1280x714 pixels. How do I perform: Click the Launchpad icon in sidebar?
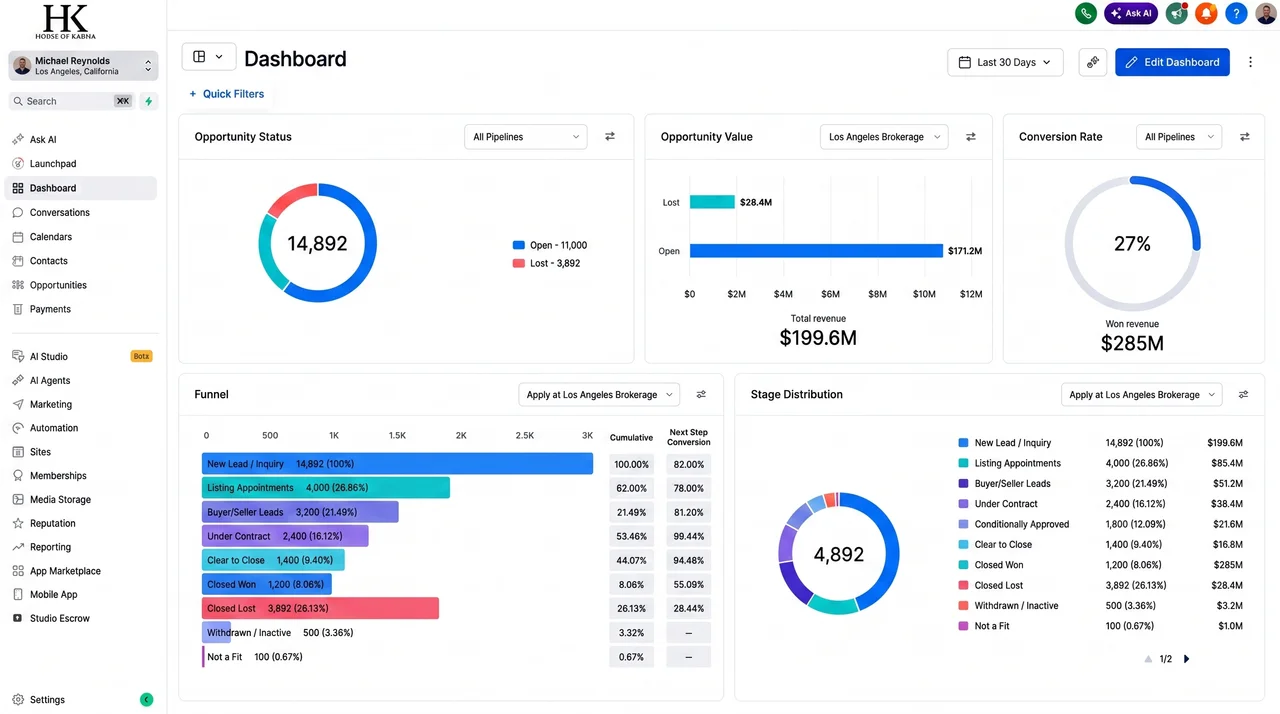(18, 164)
